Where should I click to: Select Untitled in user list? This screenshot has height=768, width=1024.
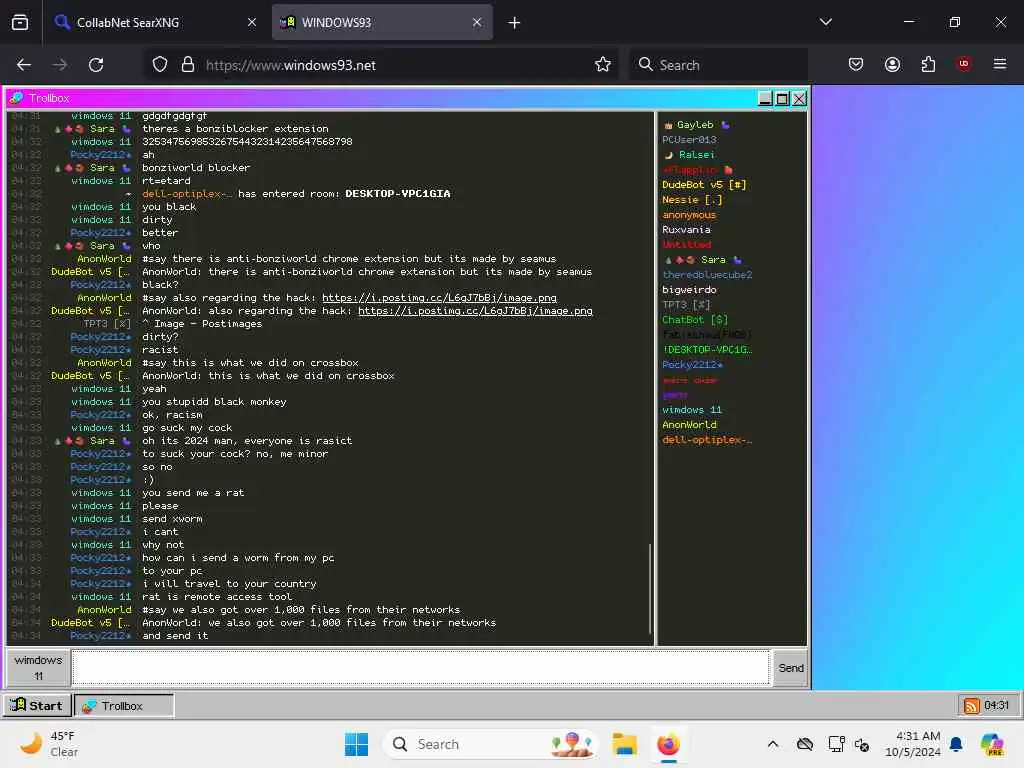pyautogui.click(x=686, y=244)
